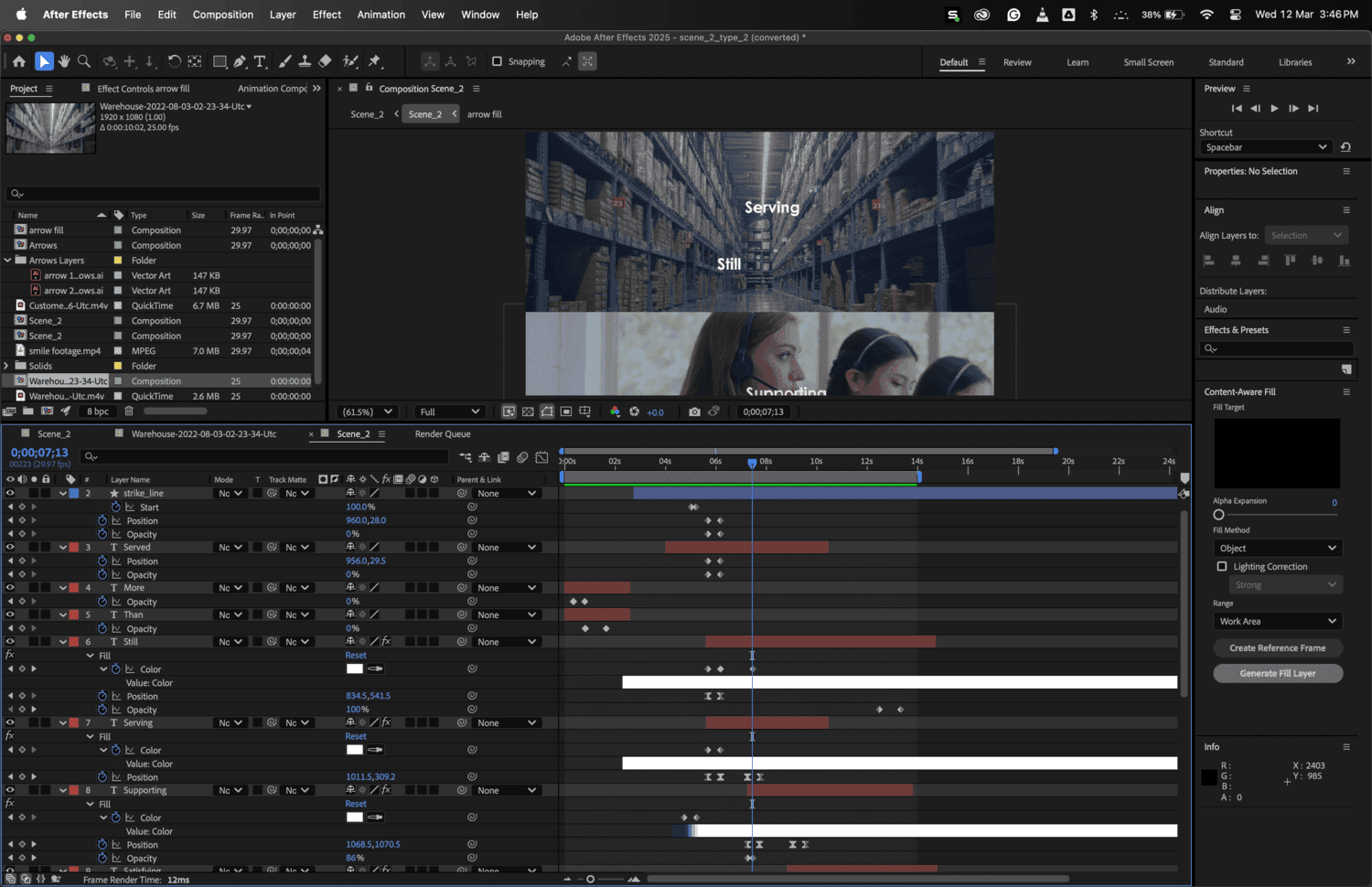Select the Roto Brush tool

click(350, 61)
